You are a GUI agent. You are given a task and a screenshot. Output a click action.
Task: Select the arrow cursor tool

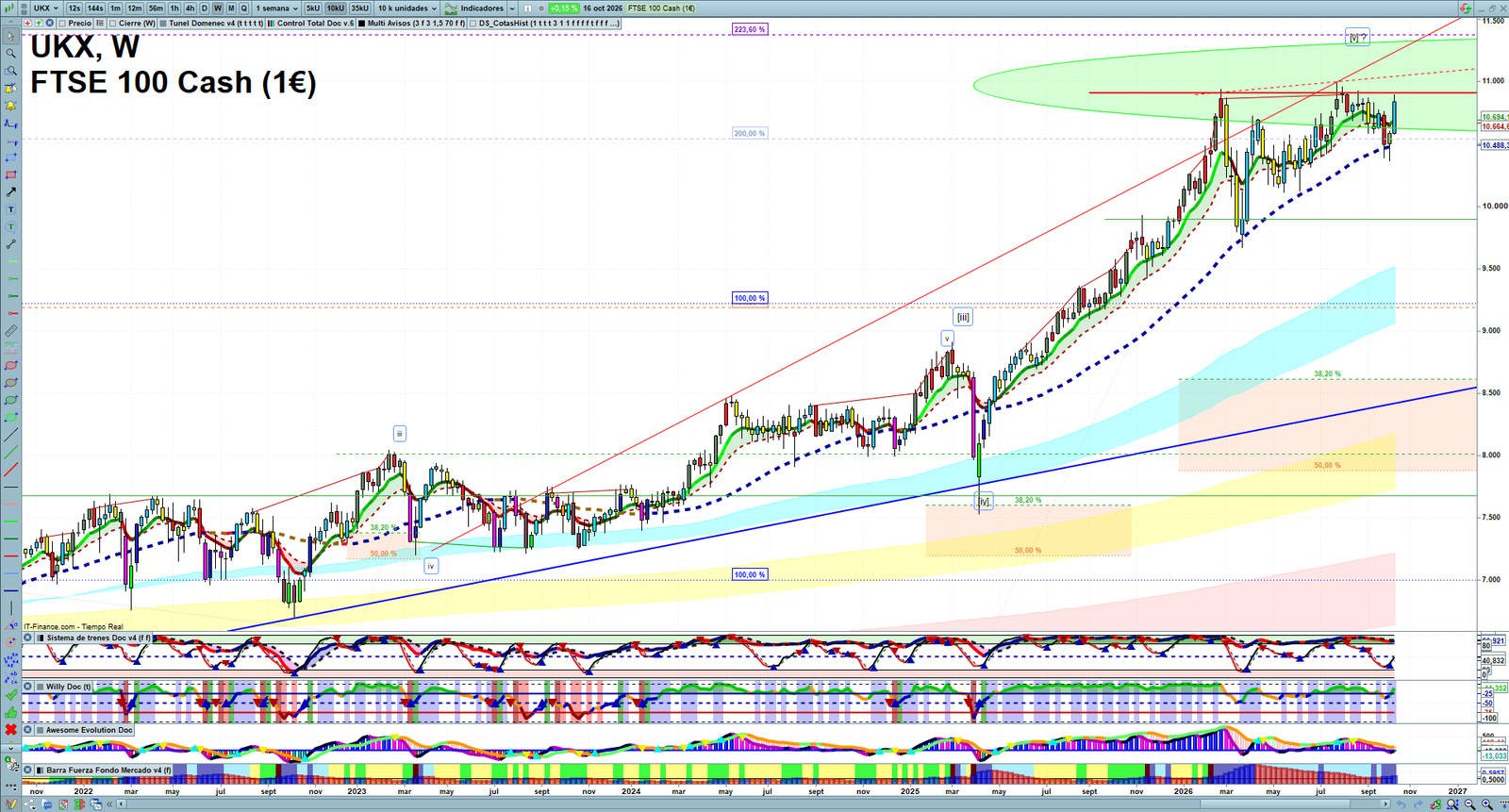click(10, 37)
